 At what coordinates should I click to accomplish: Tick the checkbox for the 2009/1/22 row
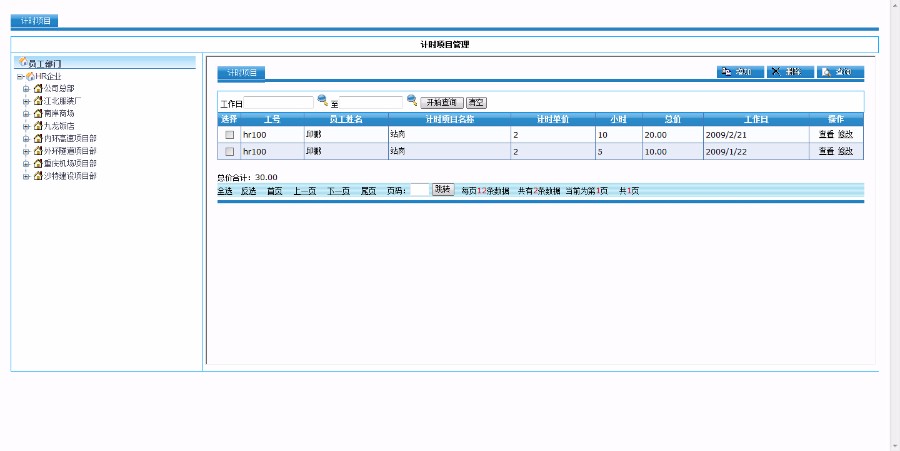[x=230, y=151]
